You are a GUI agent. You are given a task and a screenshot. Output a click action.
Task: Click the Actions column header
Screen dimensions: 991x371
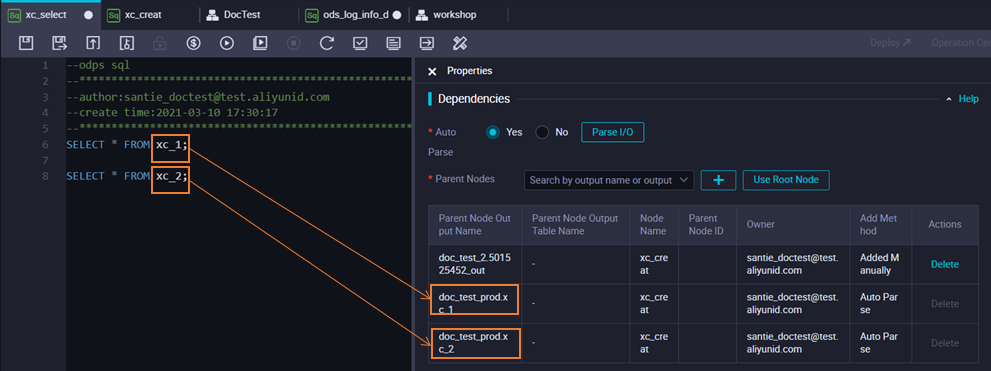pyautogui.click(x=945, y=224)
